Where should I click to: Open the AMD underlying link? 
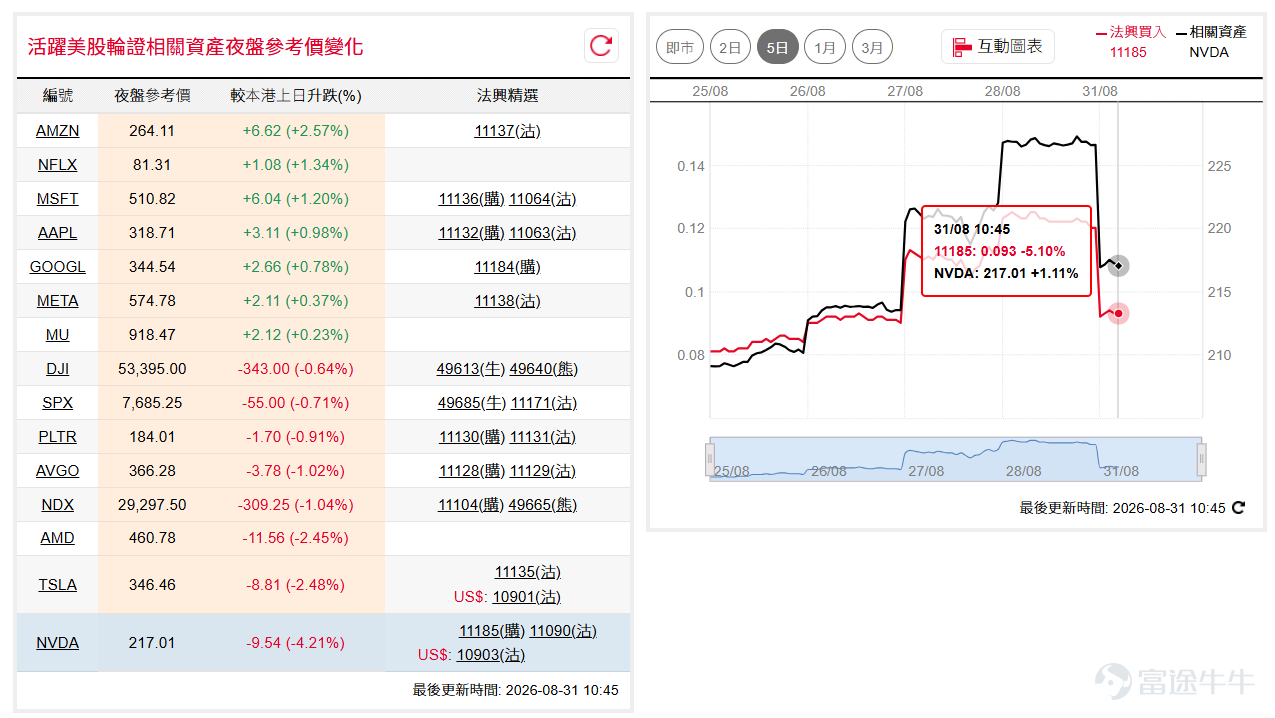(57, 538)
